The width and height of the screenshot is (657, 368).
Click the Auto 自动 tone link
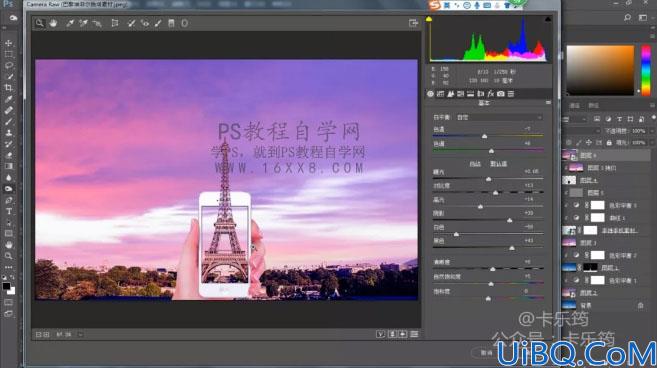475,164
